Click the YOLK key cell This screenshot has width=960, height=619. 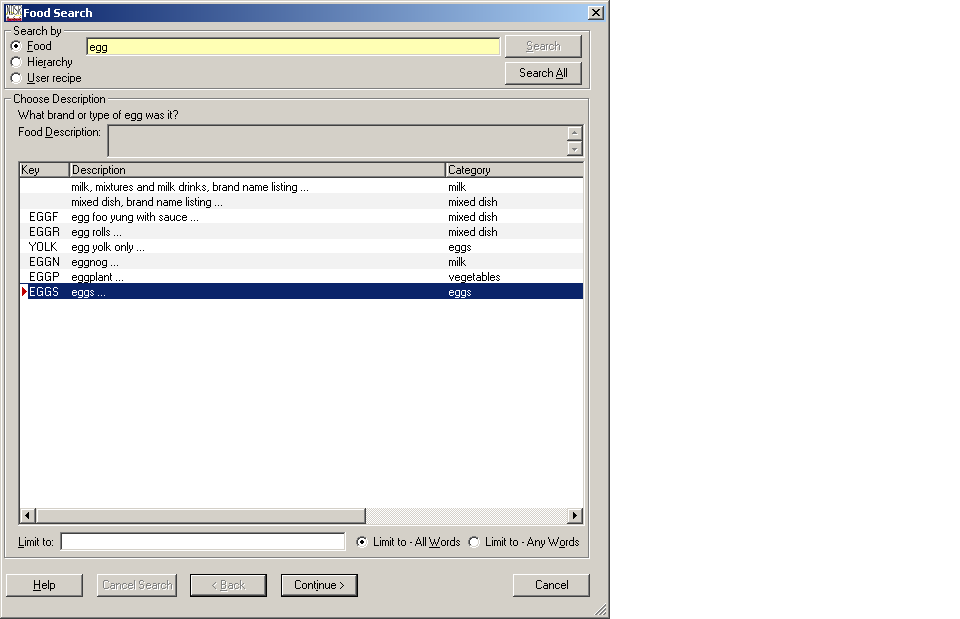pyautogui.click(x=43, y=247)
